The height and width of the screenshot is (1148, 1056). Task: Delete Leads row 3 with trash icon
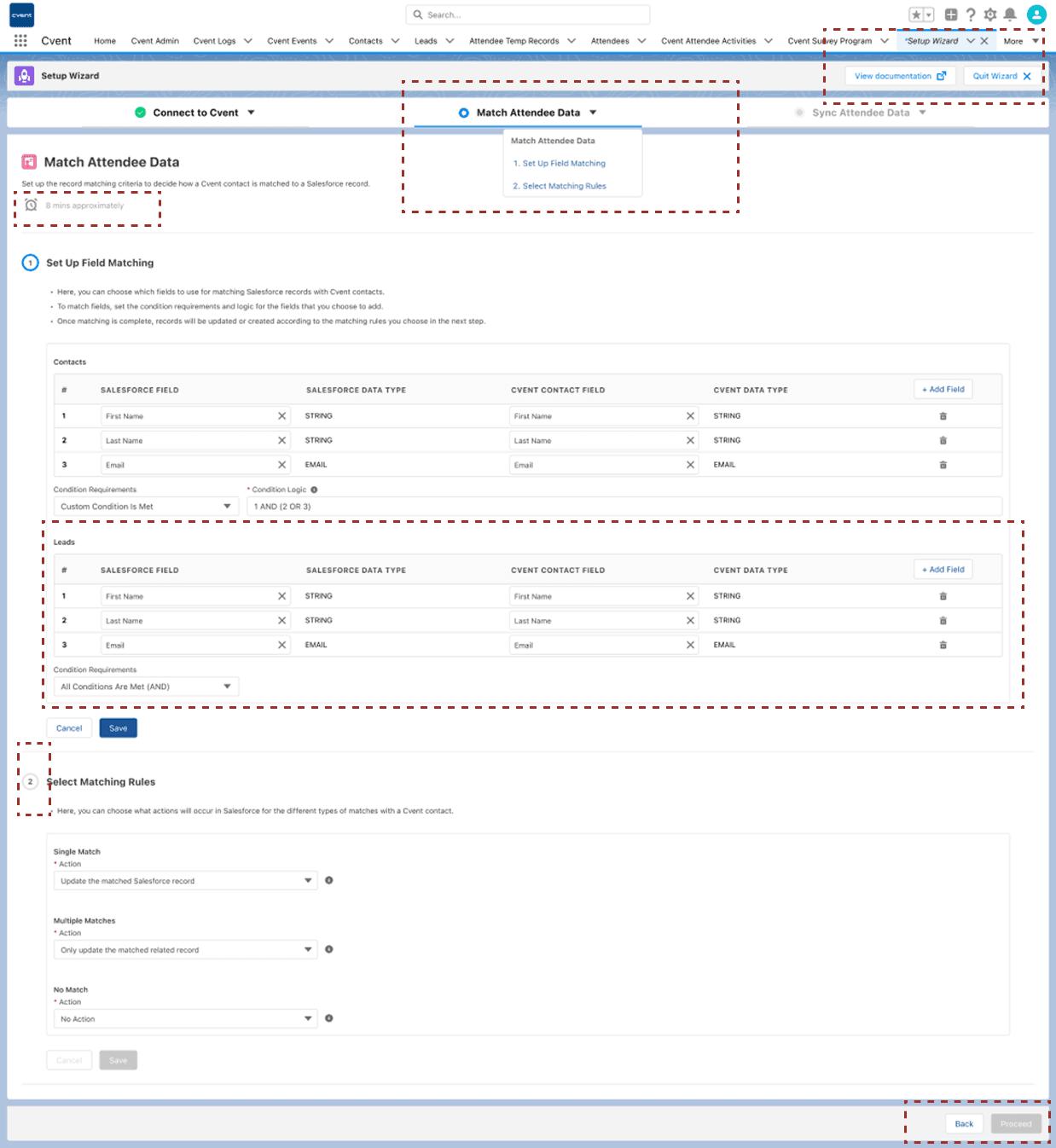[x=943, y=645]
